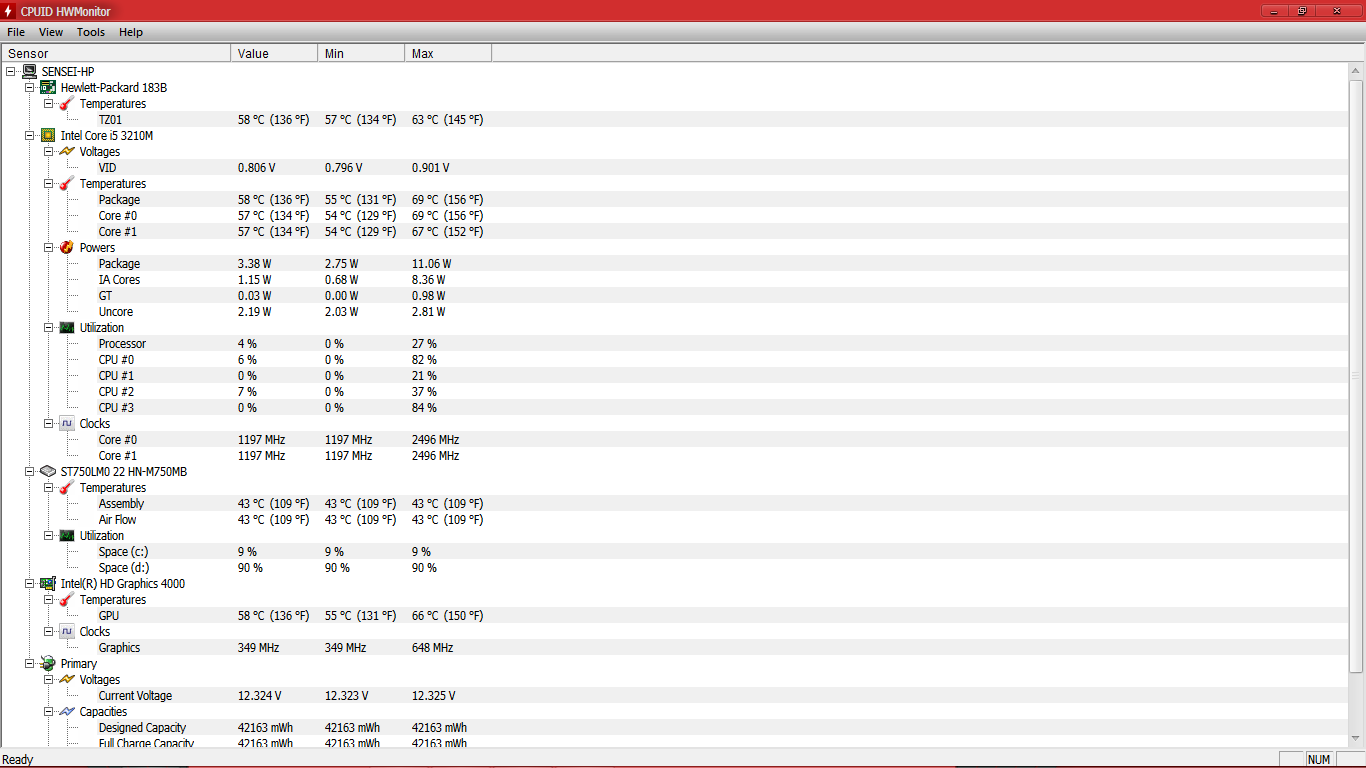Click the ST750LM0 hard drive icon
Image resolution: width=1366 pixels, height=768 pixels.
tap(48, 472)
